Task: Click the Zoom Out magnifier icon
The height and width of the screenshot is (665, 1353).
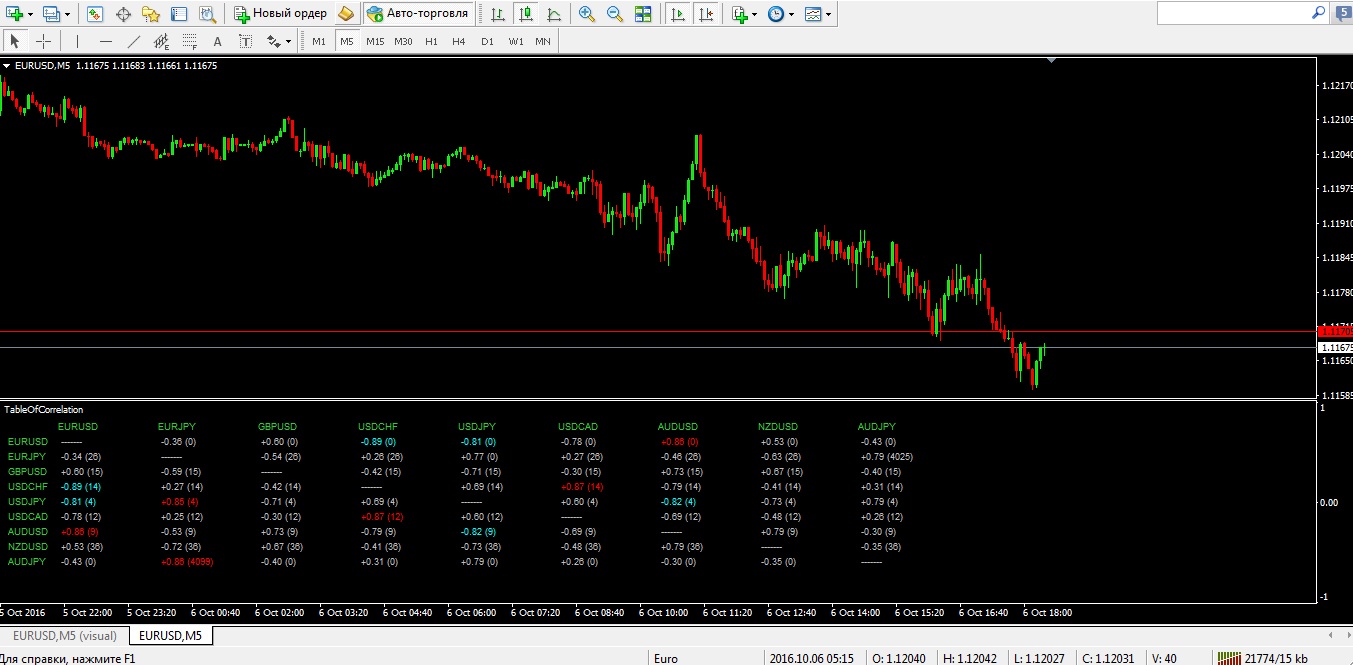Action: 615,14
